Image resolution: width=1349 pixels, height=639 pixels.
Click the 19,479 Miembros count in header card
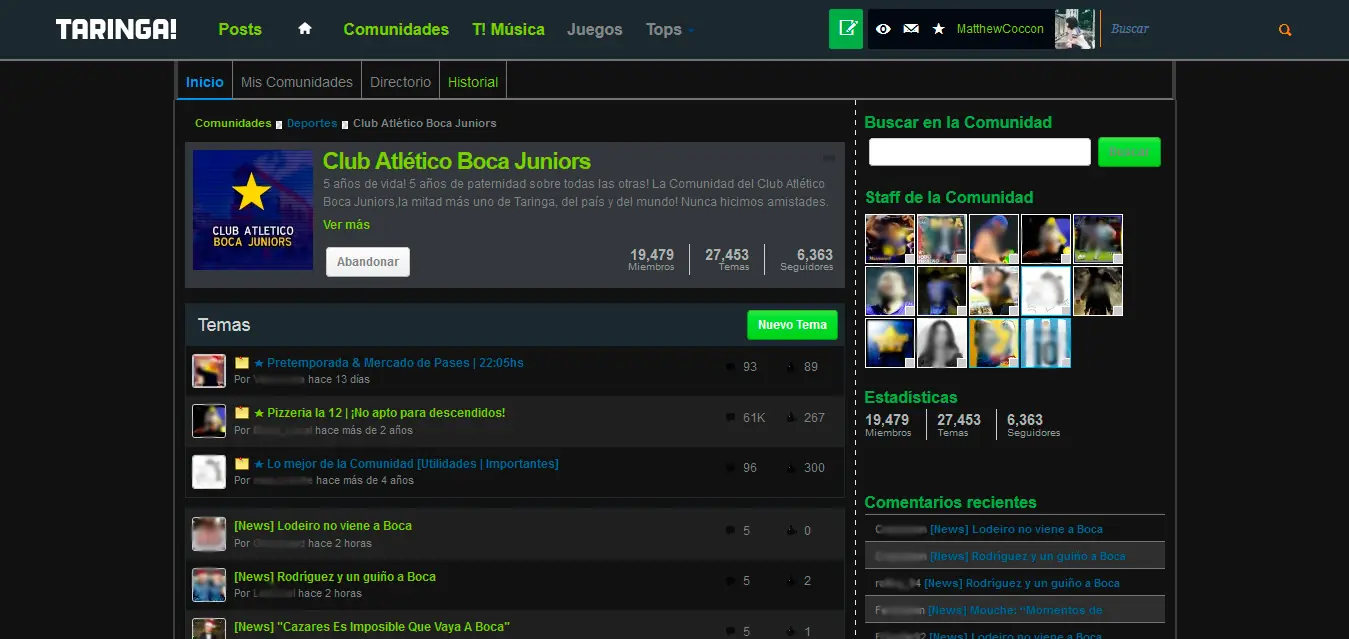(x=652, y=260)
